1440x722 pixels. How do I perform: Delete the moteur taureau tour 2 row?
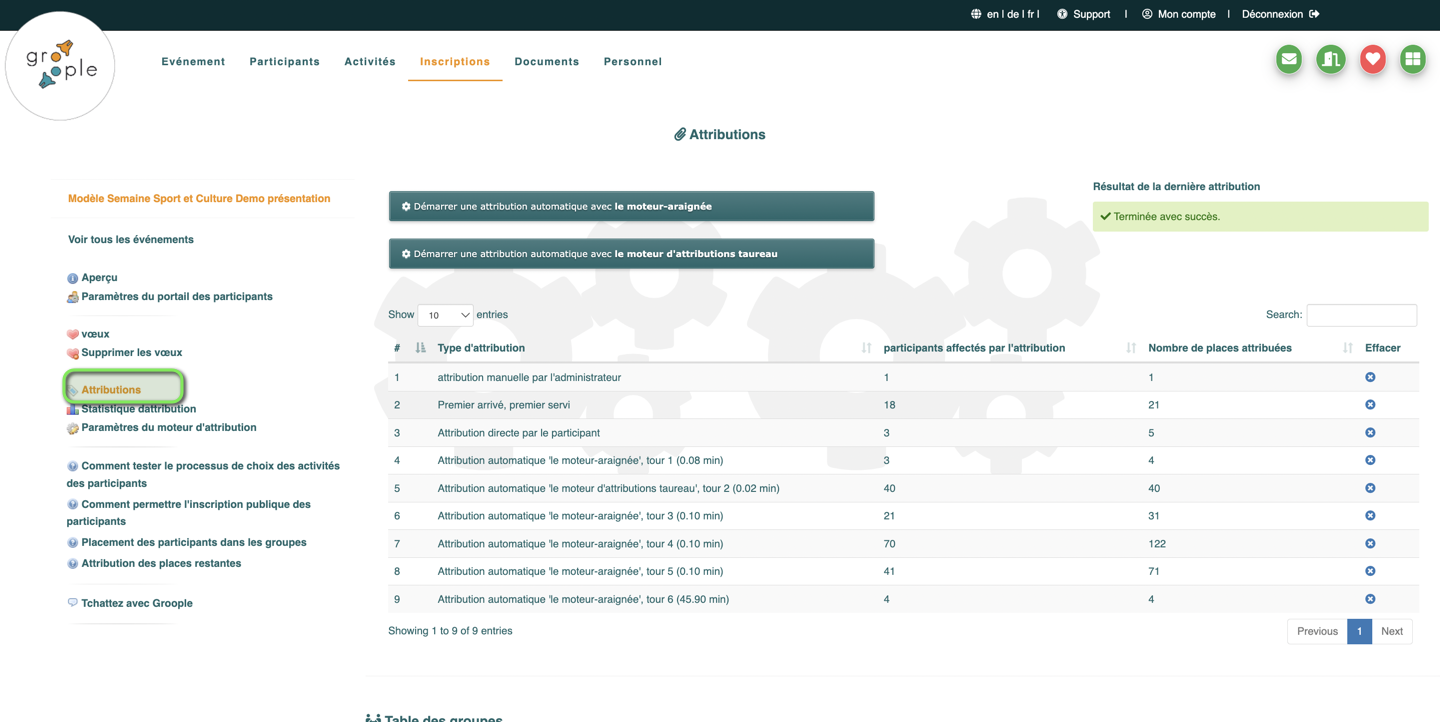[x=1370, y=488]
